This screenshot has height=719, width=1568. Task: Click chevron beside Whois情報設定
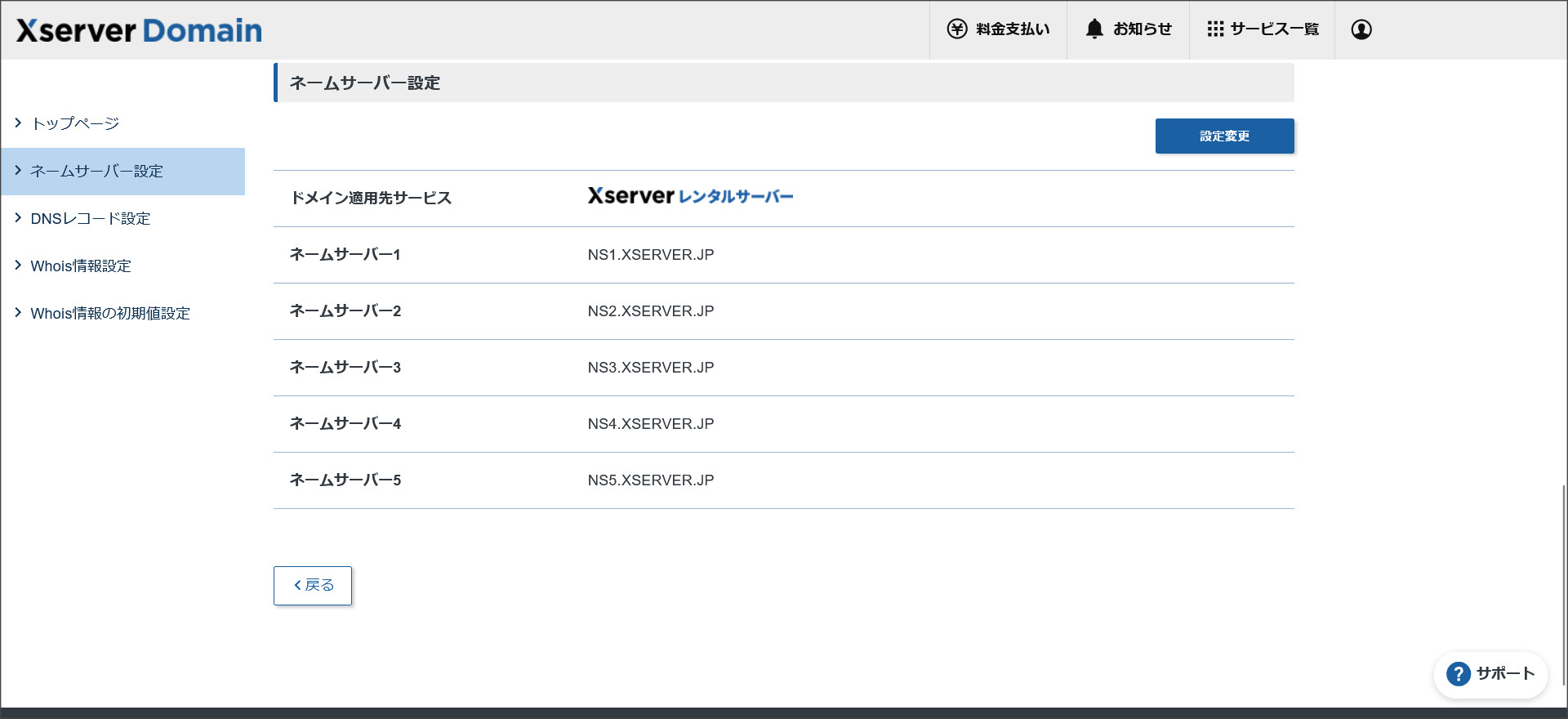click(18, 266)
